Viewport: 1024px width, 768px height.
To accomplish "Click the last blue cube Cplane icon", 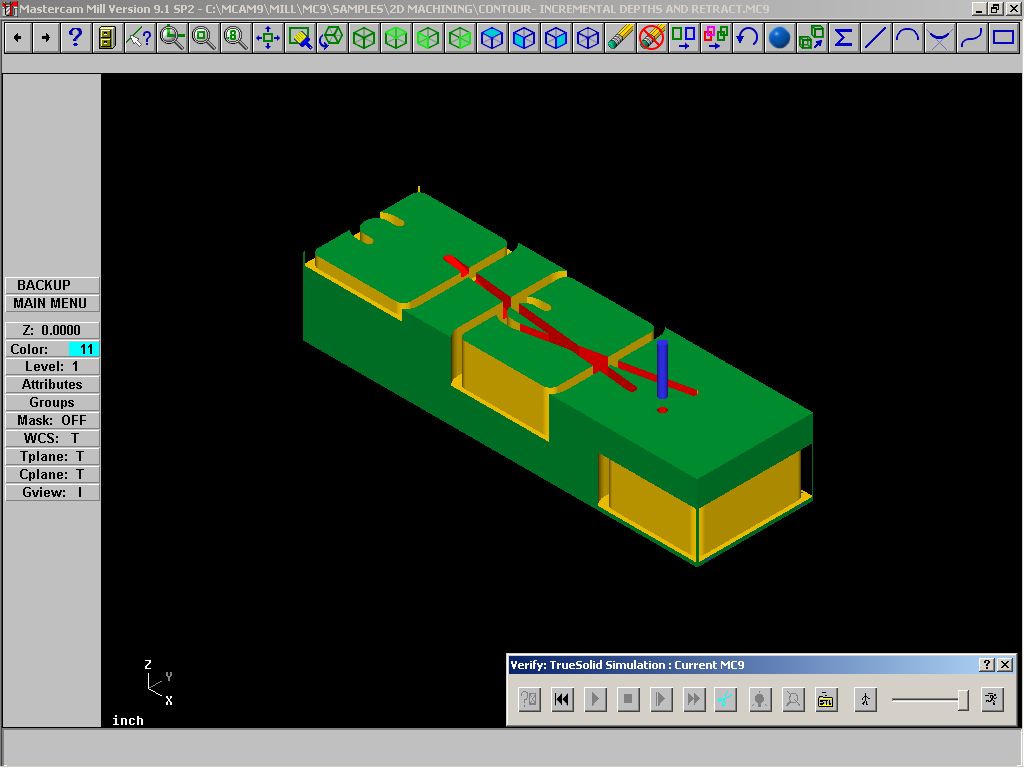I will pyautogui.click(x=588, y=38).
